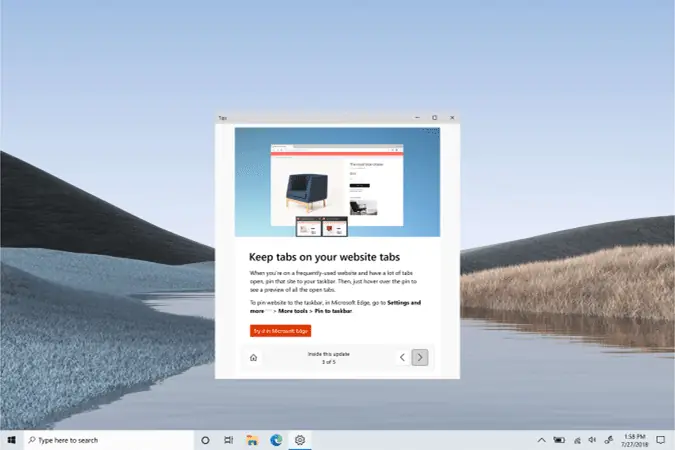Close the Tips window
The image size is (675, 450).
coord(452,118)
